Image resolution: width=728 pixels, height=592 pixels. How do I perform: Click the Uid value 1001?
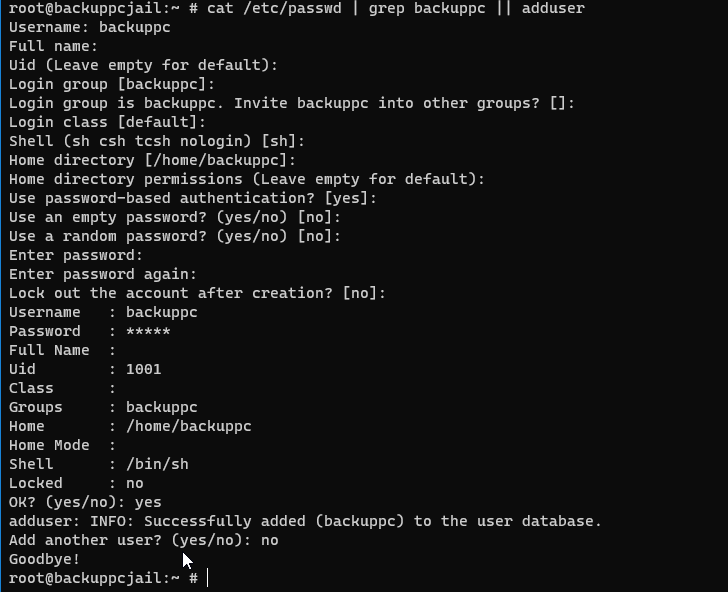143,370
